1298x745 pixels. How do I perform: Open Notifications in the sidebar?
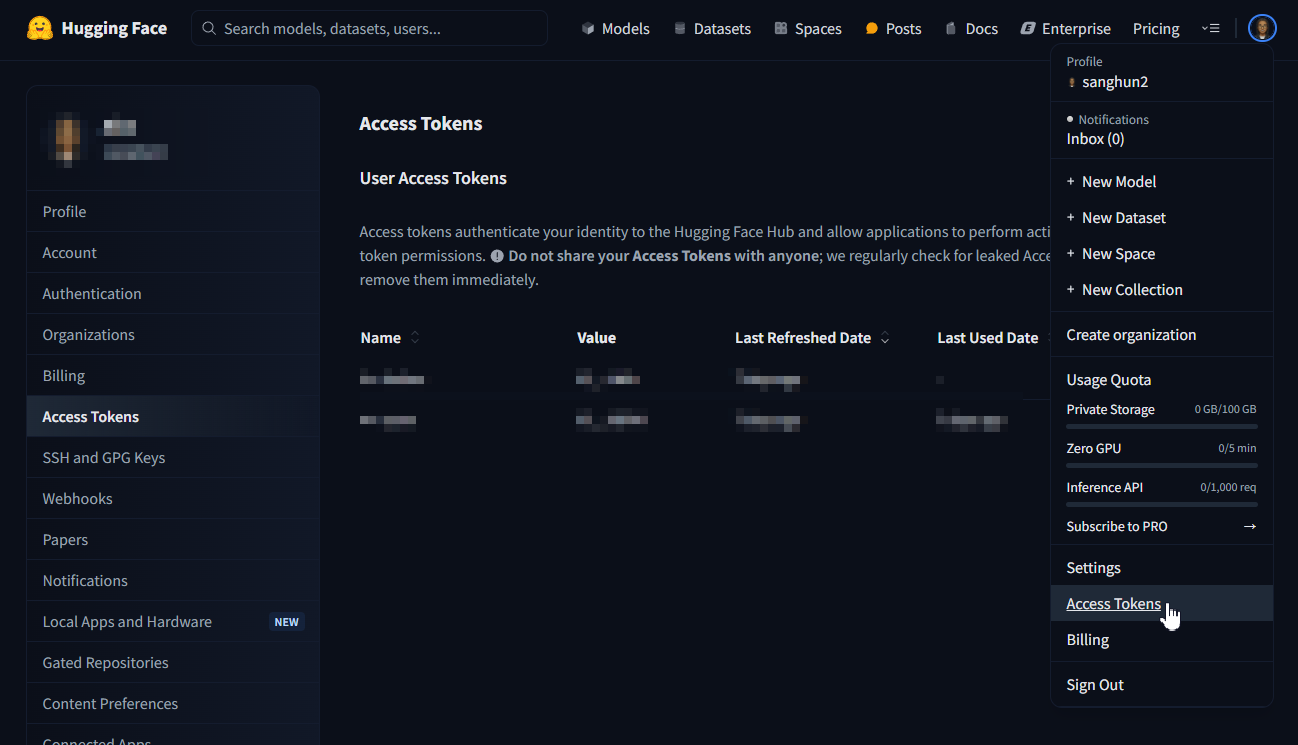coord(173,580)
